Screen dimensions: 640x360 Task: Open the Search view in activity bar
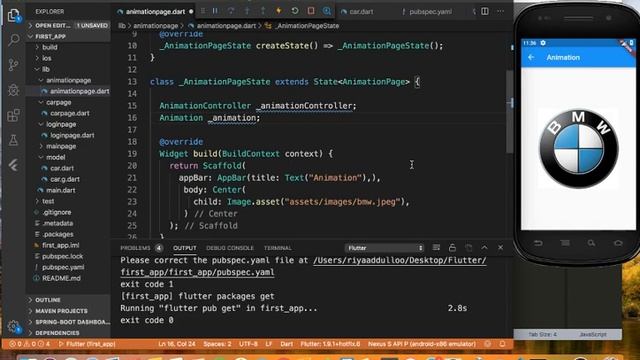(13, 40)
